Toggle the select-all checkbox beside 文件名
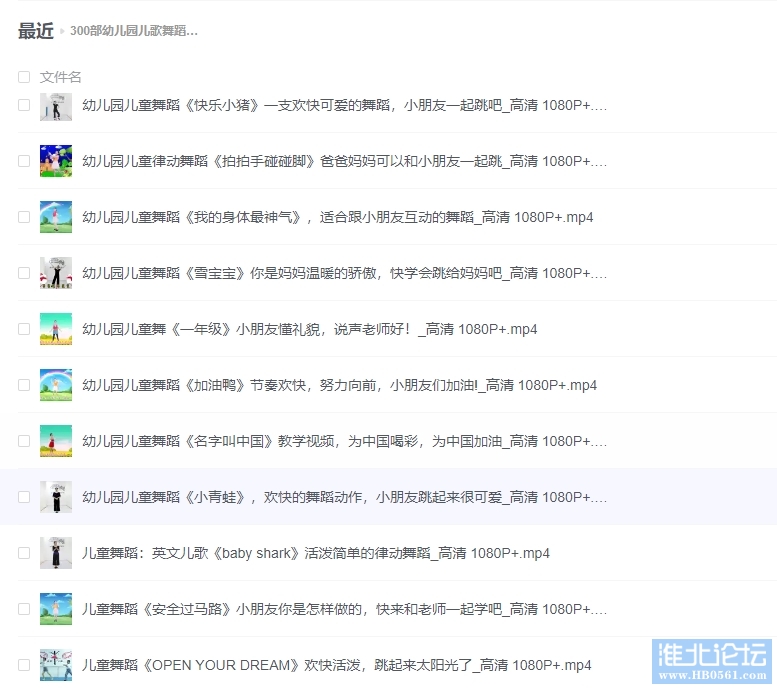The height and width of the screenshot is (689, 777). [24, 77]
